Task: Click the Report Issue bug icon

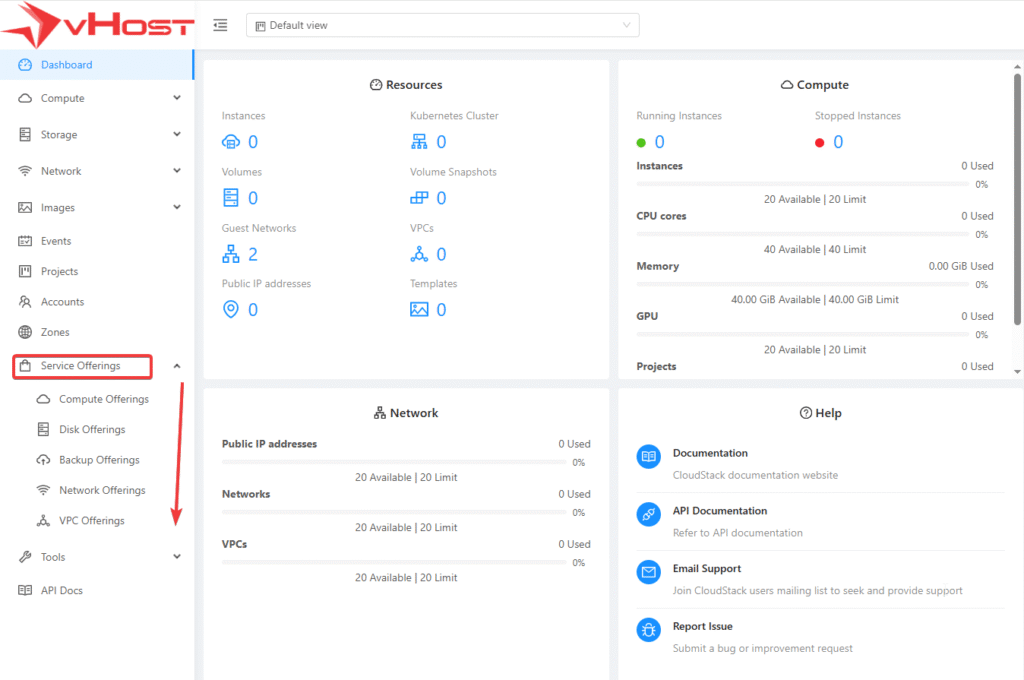Action: point(649,630)
